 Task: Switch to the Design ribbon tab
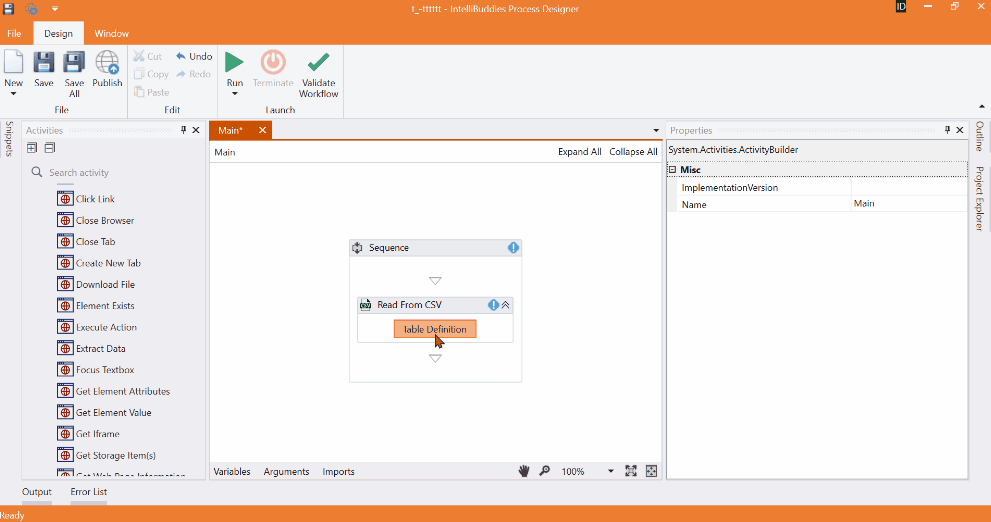point(58,33)
